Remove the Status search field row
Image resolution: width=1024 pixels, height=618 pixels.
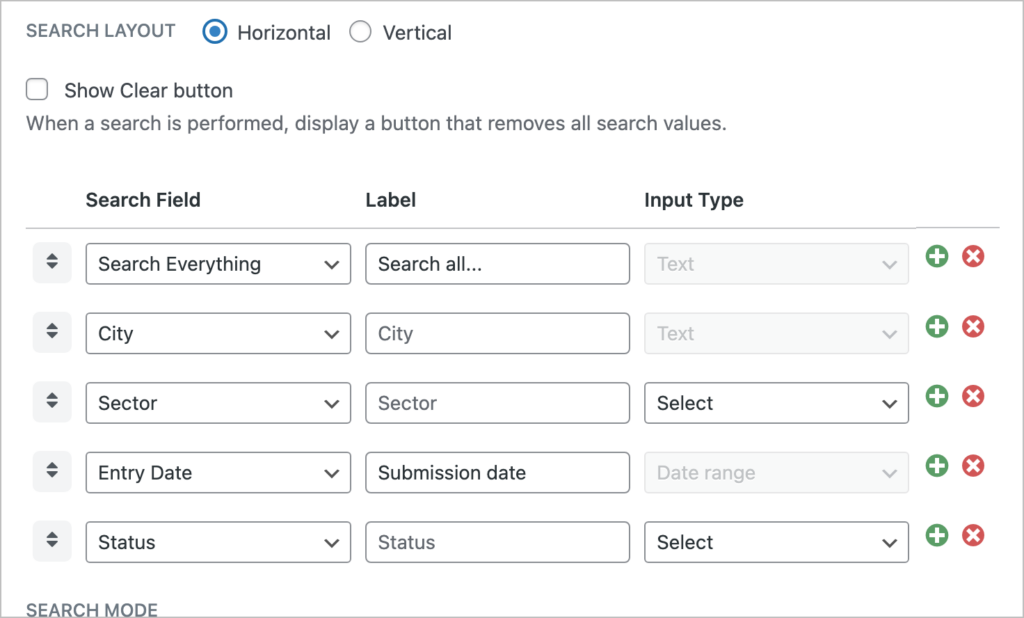pos(973,536)
